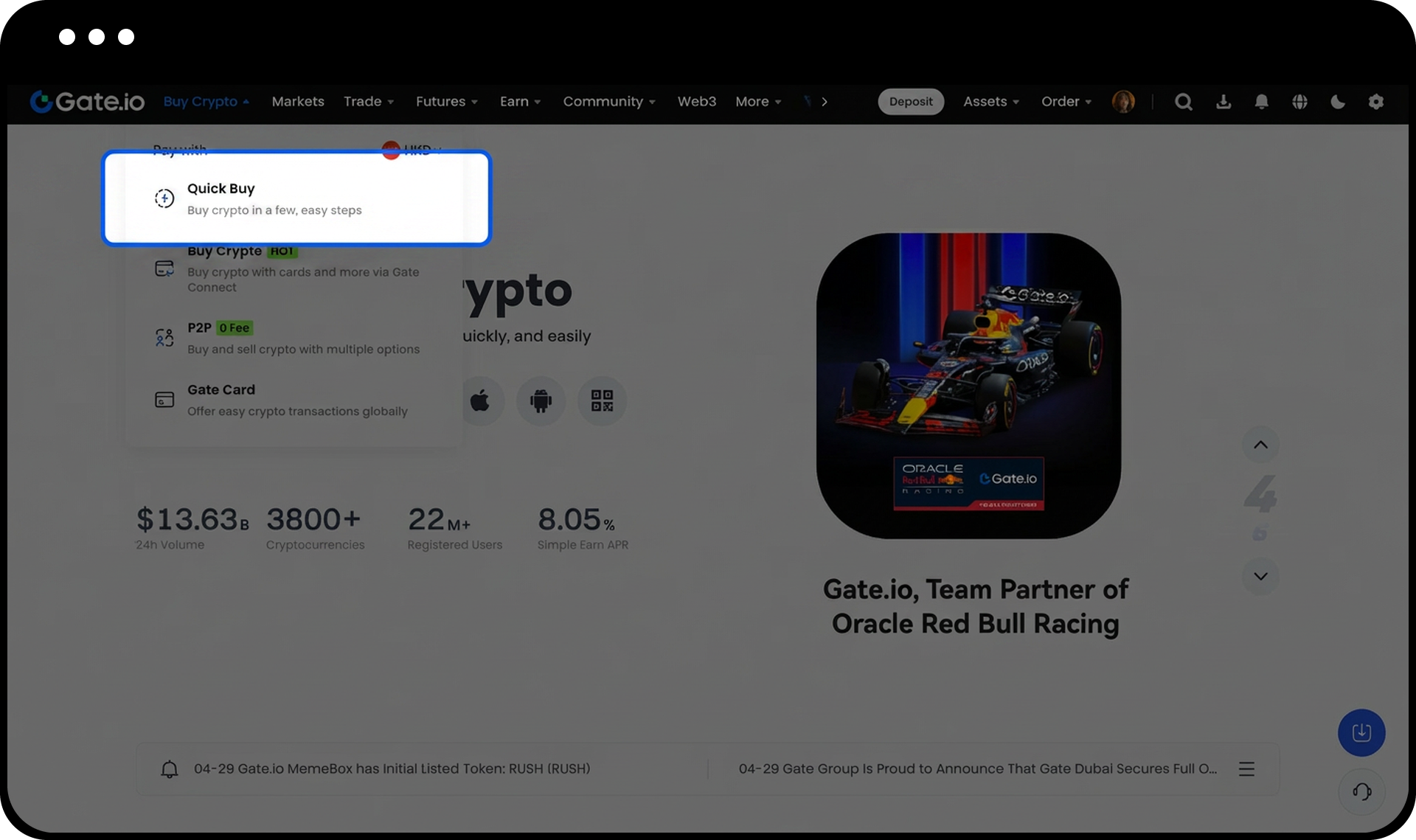Image resolution: width=1416 pixels, height=840 pixels.
Task: Open the notifications bell icon
Action: click(1261, 102)
